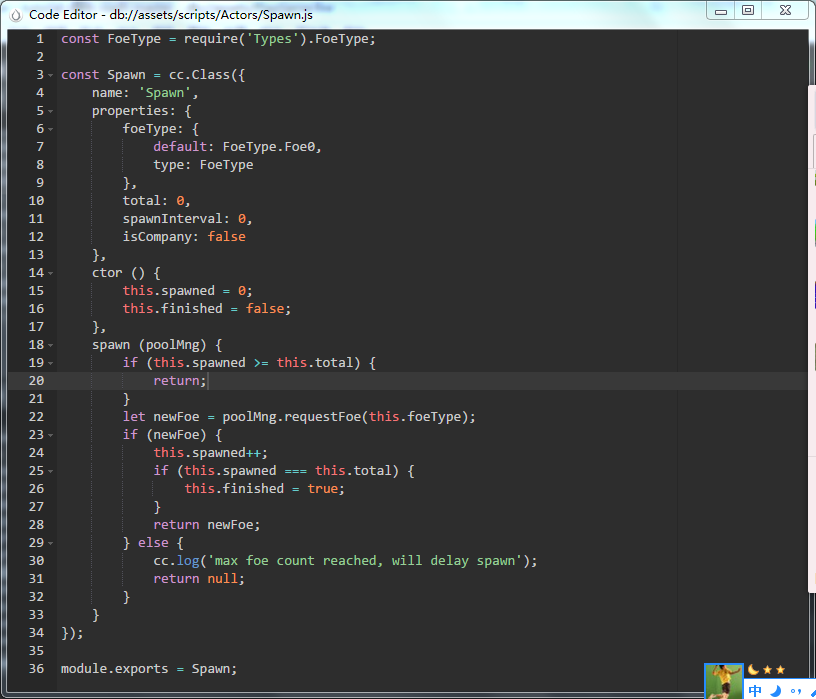Viewport: 816px width, 699px height.
Task: Click 'return null' statement on line 31
Action: (x=198, y=579)
